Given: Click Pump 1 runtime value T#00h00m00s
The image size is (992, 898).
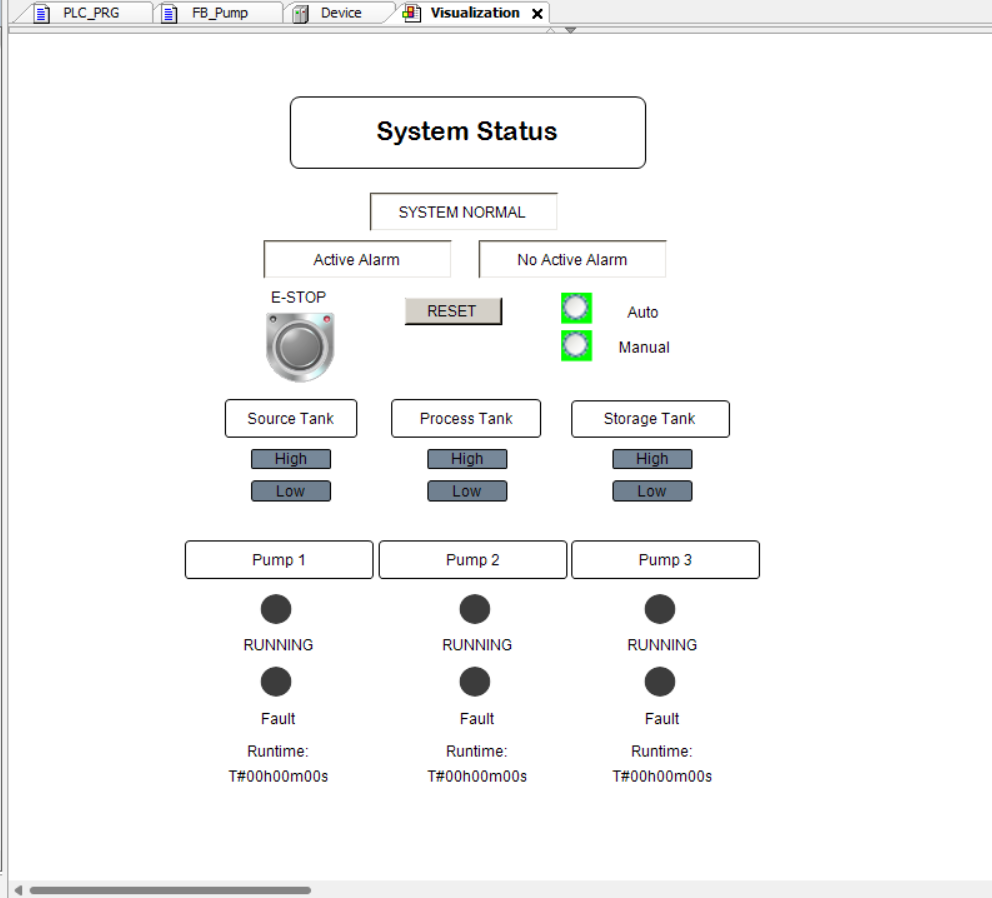Looking at the screenshot, I should pyautogui.click(x=278, y=776).
